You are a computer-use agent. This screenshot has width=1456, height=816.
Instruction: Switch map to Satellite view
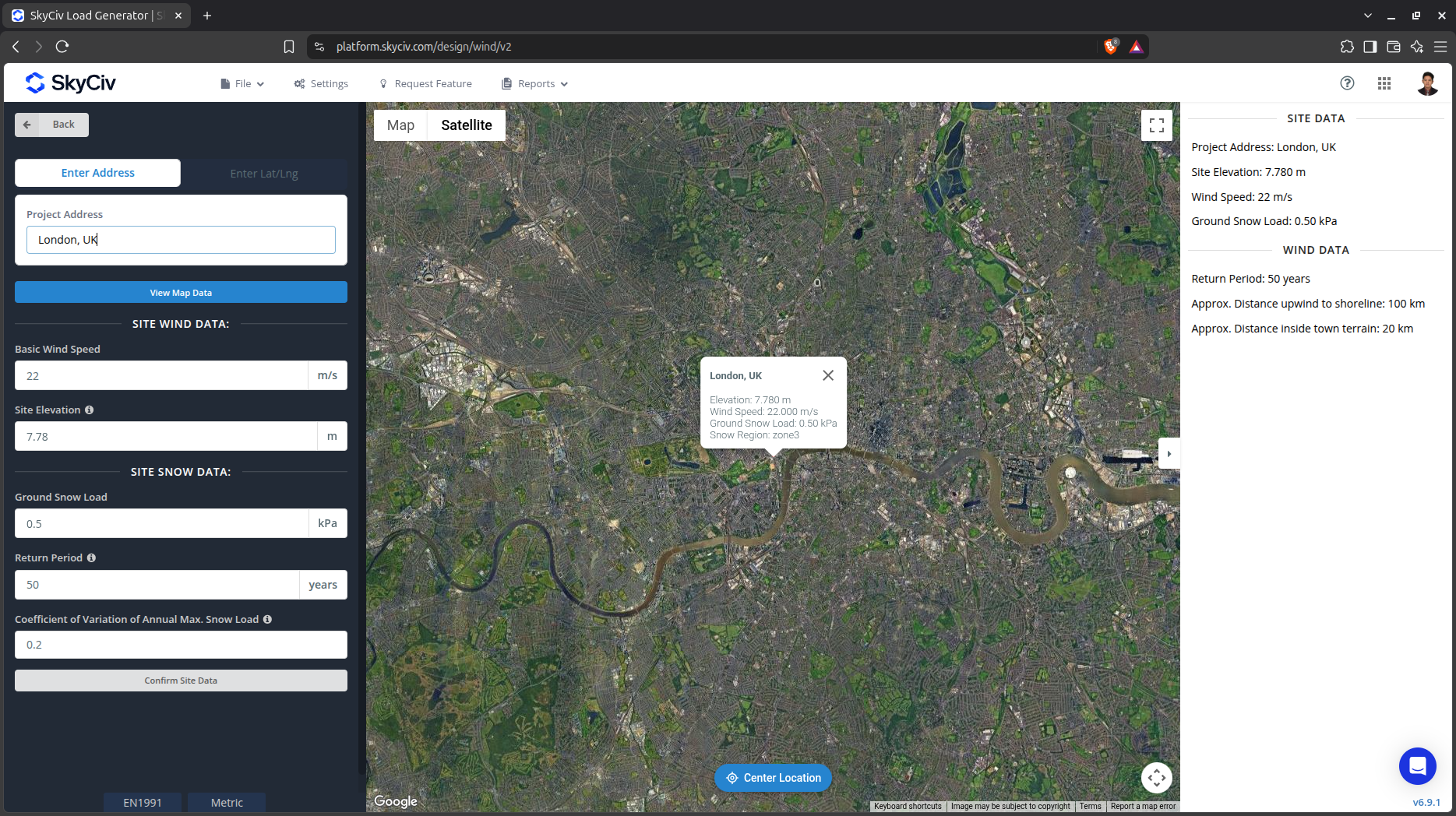467,125
